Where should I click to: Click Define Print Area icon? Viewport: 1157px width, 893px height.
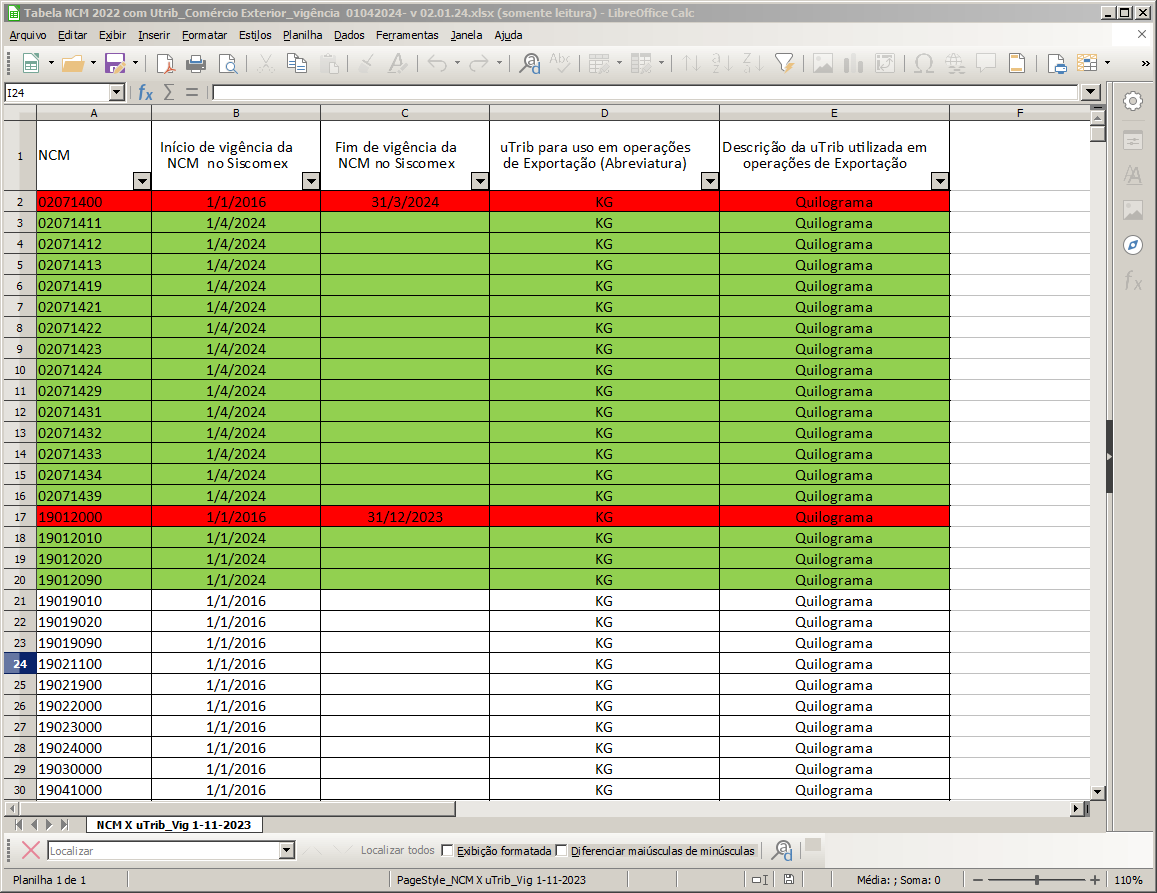pyautogui.click(x=1057, y=63)
